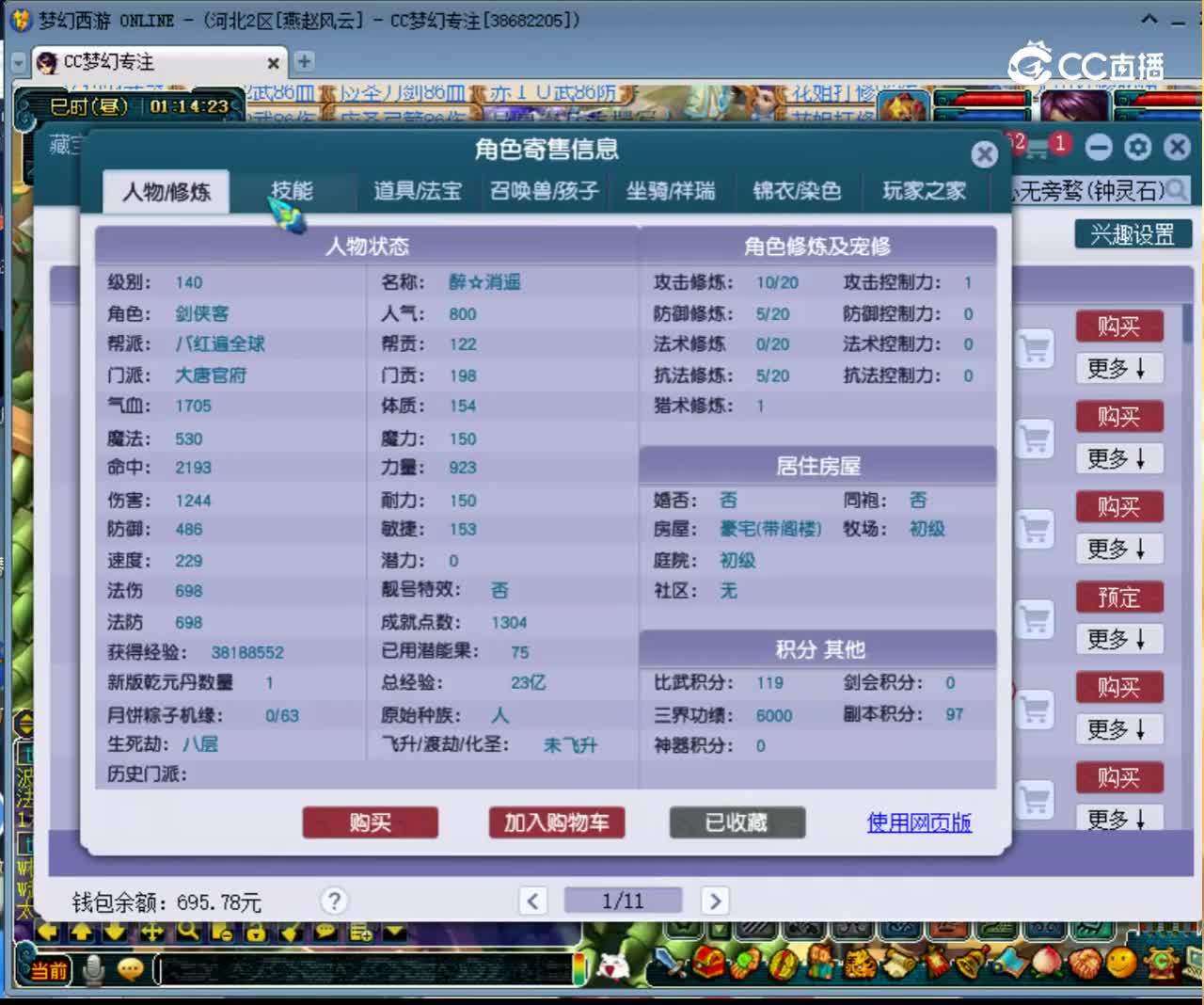Click the 门派 value 大唐官府
The height and width of the screenshot is (1005, 1204).
tap(211, 375)
